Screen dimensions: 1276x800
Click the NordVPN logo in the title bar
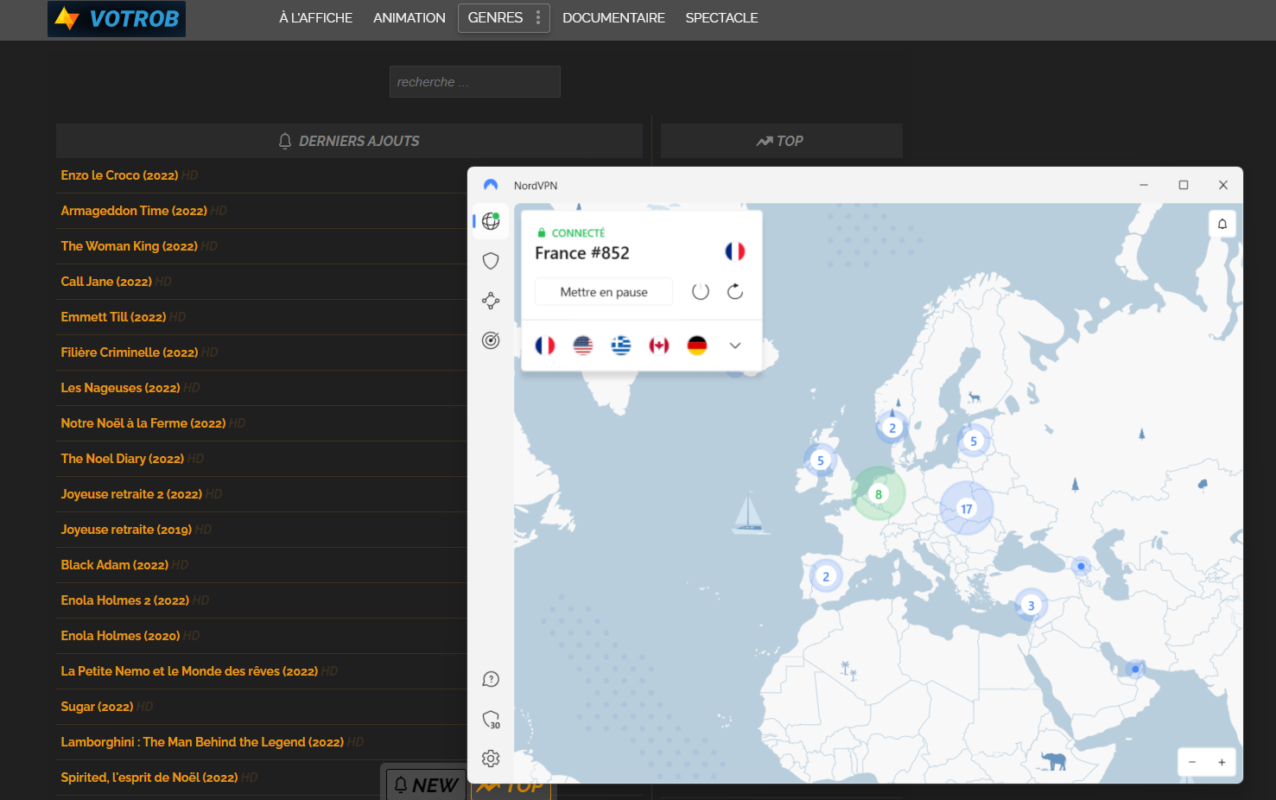(x=490, y=185)
